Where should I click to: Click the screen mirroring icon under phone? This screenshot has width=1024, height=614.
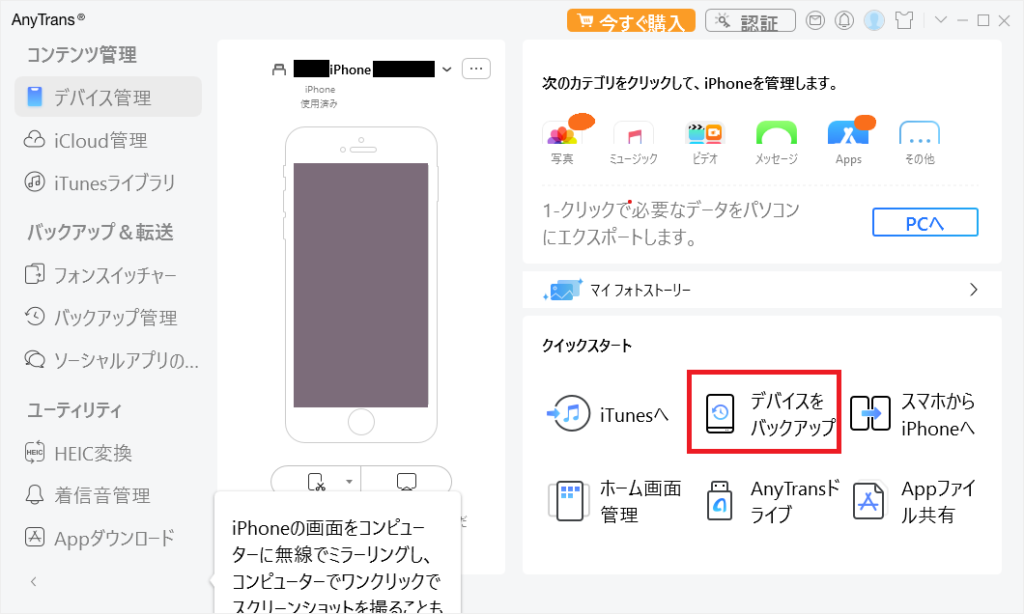pyautogui.click(x=406, y=482)
